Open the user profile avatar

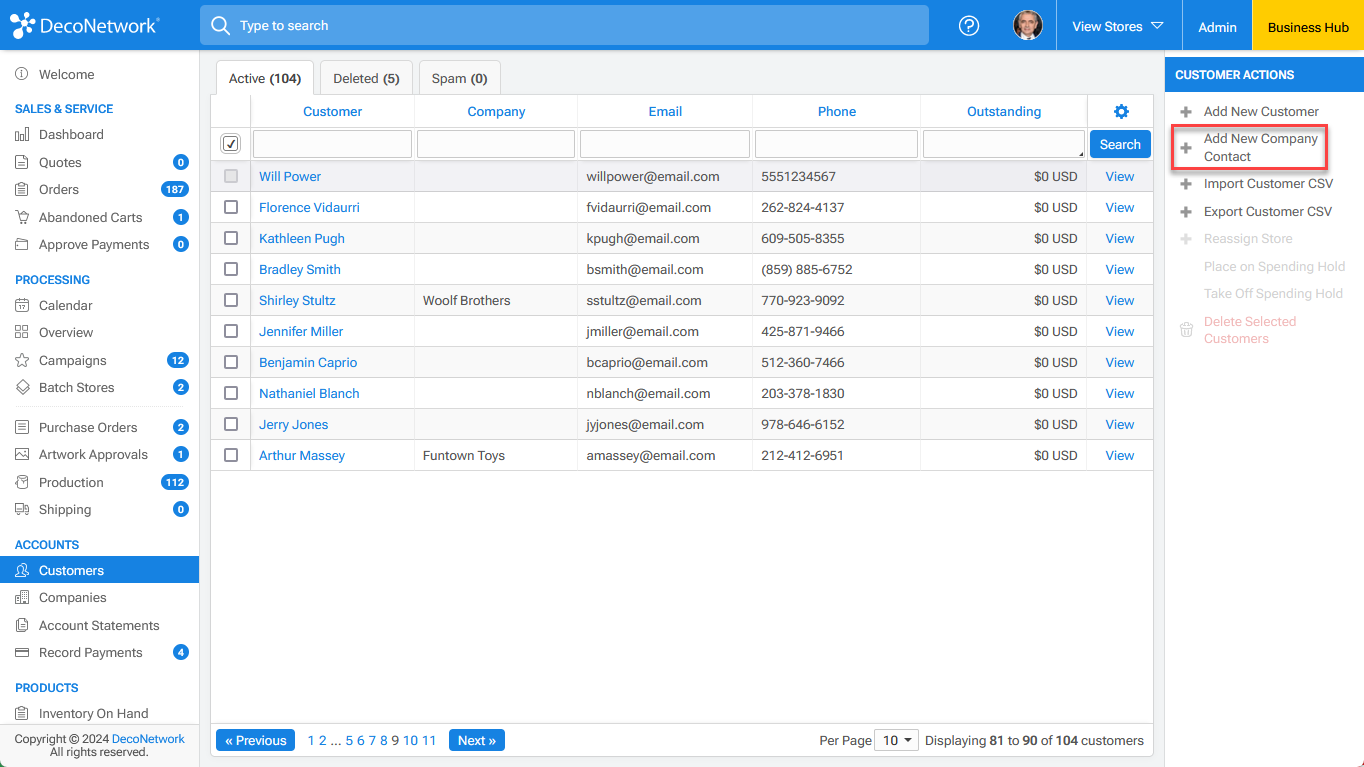coord(1027,26)
